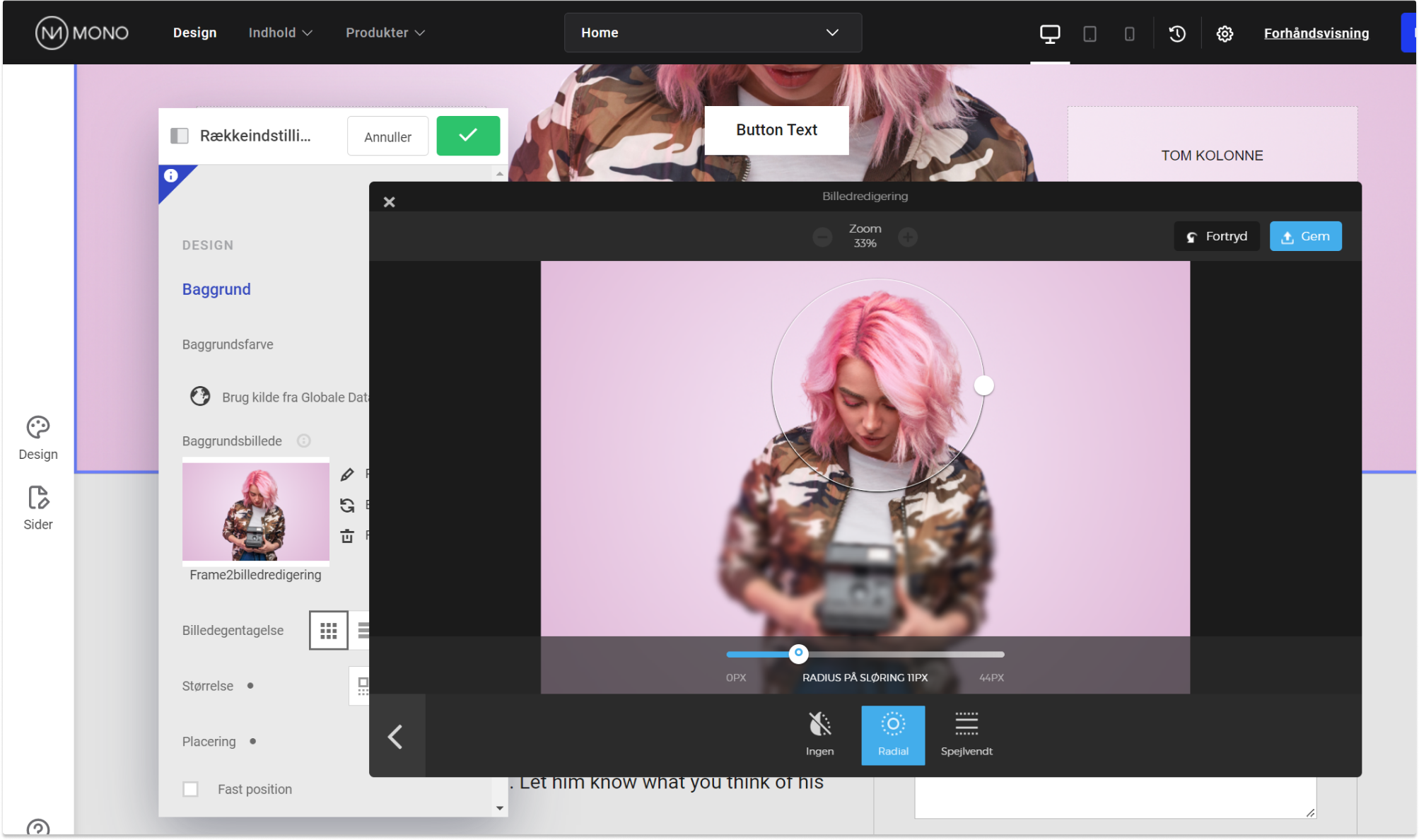
Task: Choose the Ingen no-blur option
Action: 819,735
